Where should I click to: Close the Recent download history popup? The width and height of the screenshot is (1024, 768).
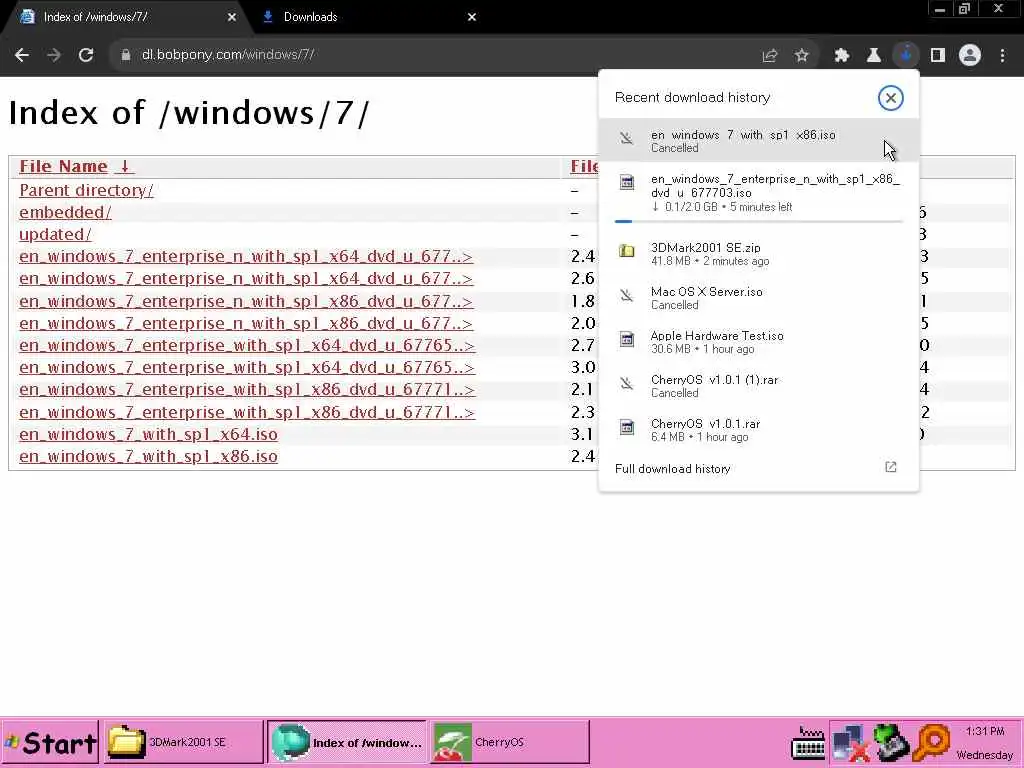[890, 98]
